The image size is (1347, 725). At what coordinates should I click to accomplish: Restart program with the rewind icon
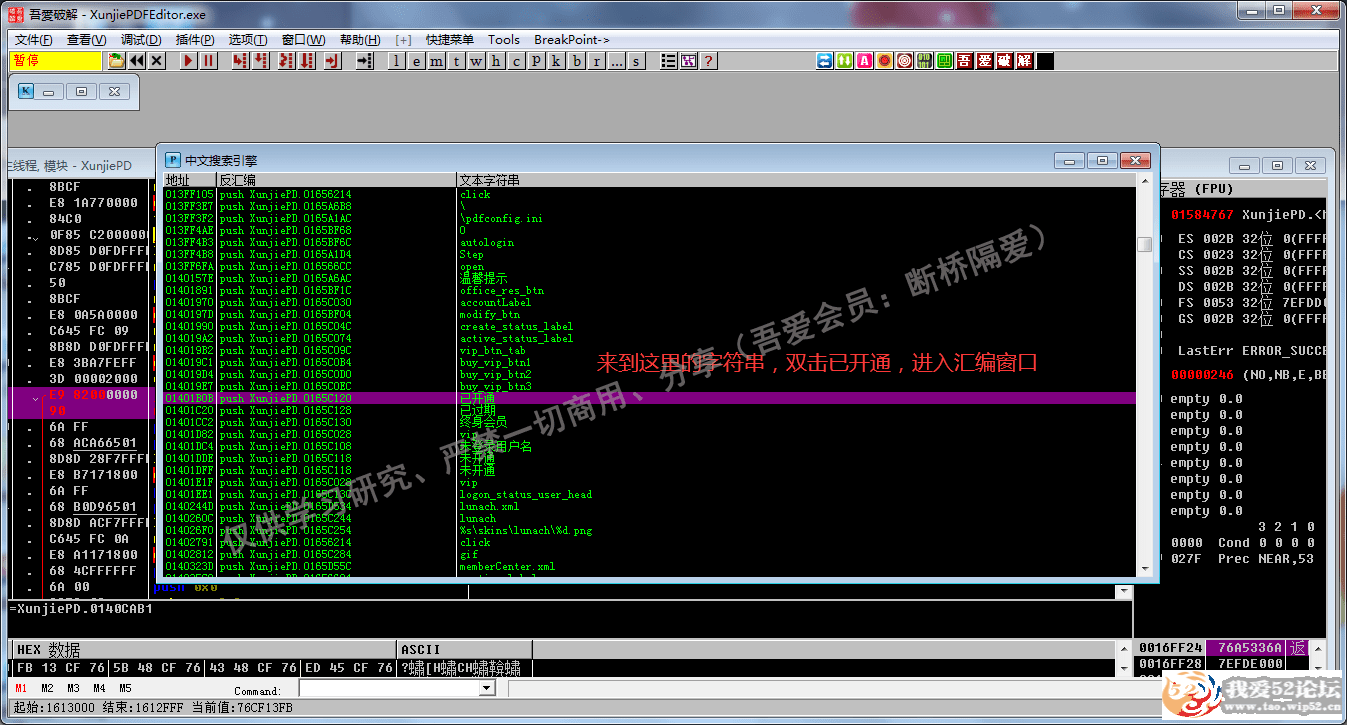click(137, 61)
